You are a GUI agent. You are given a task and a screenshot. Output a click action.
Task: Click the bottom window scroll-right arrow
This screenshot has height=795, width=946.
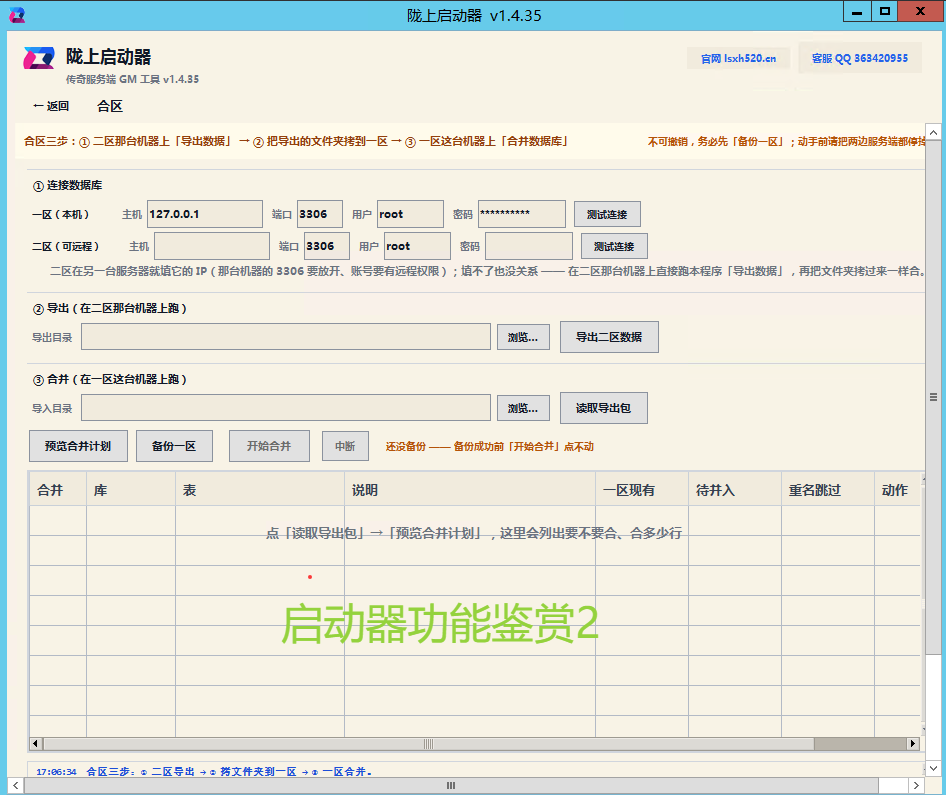[916, 785]
